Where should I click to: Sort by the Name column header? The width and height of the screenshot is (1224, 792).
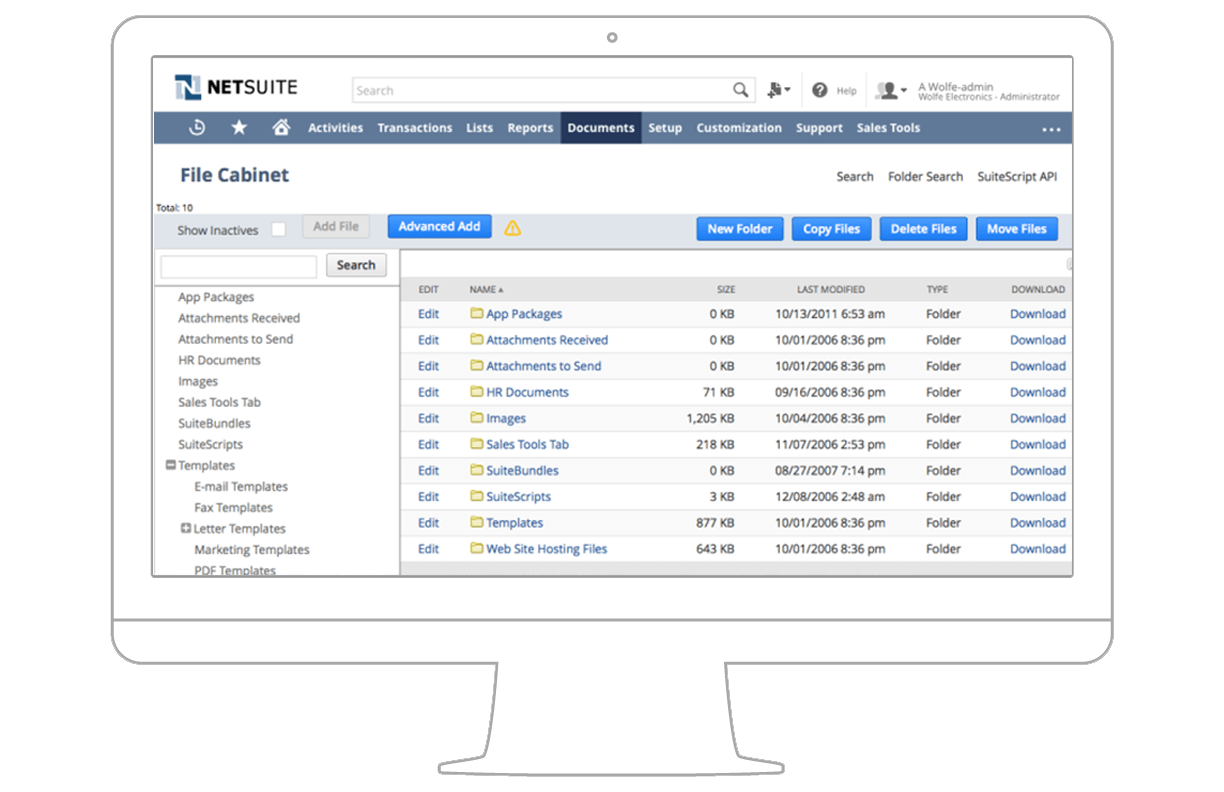486,290
